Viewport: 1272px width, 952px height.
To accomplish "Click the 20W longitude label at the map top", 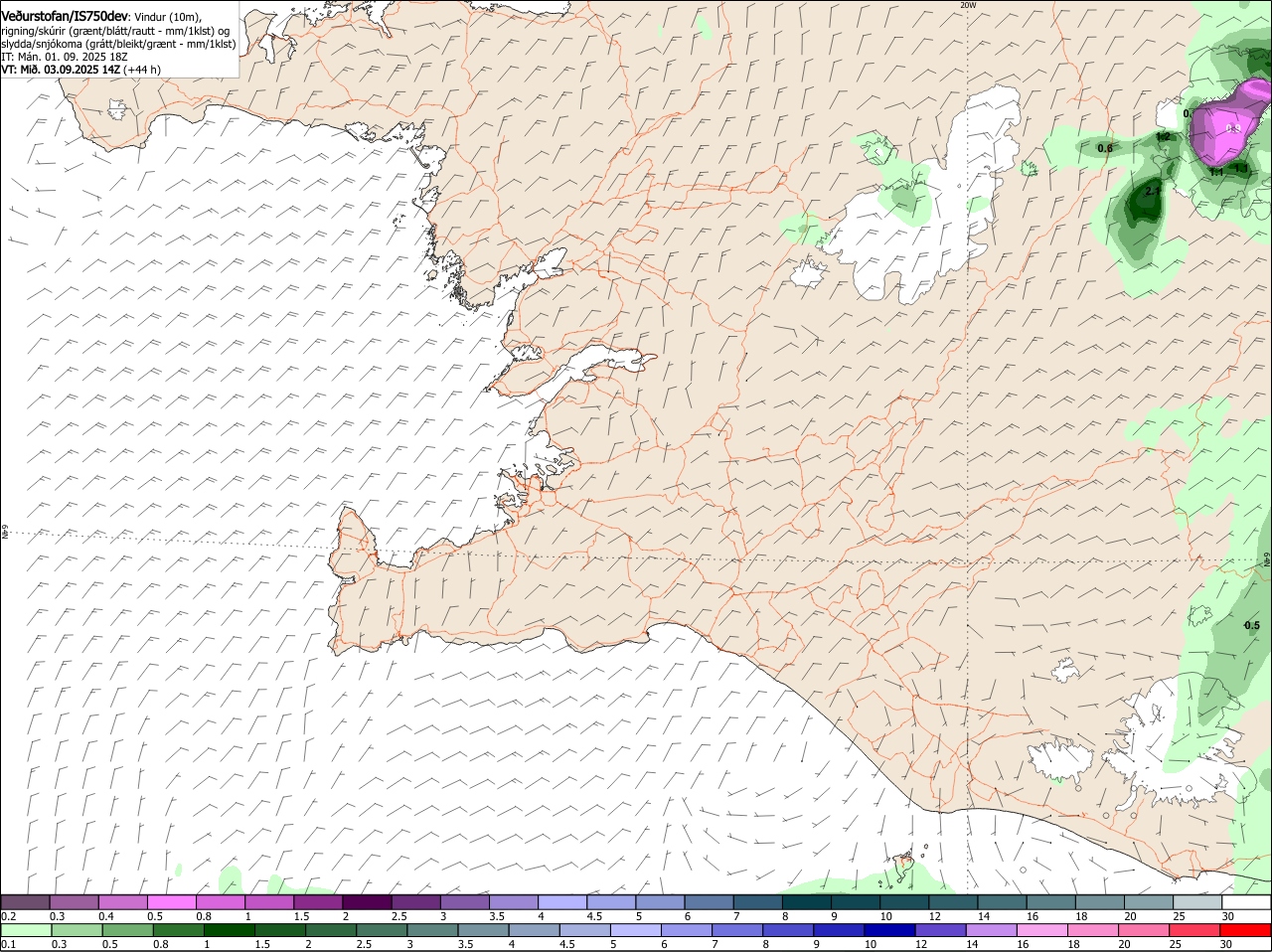I will pos(968,5).
